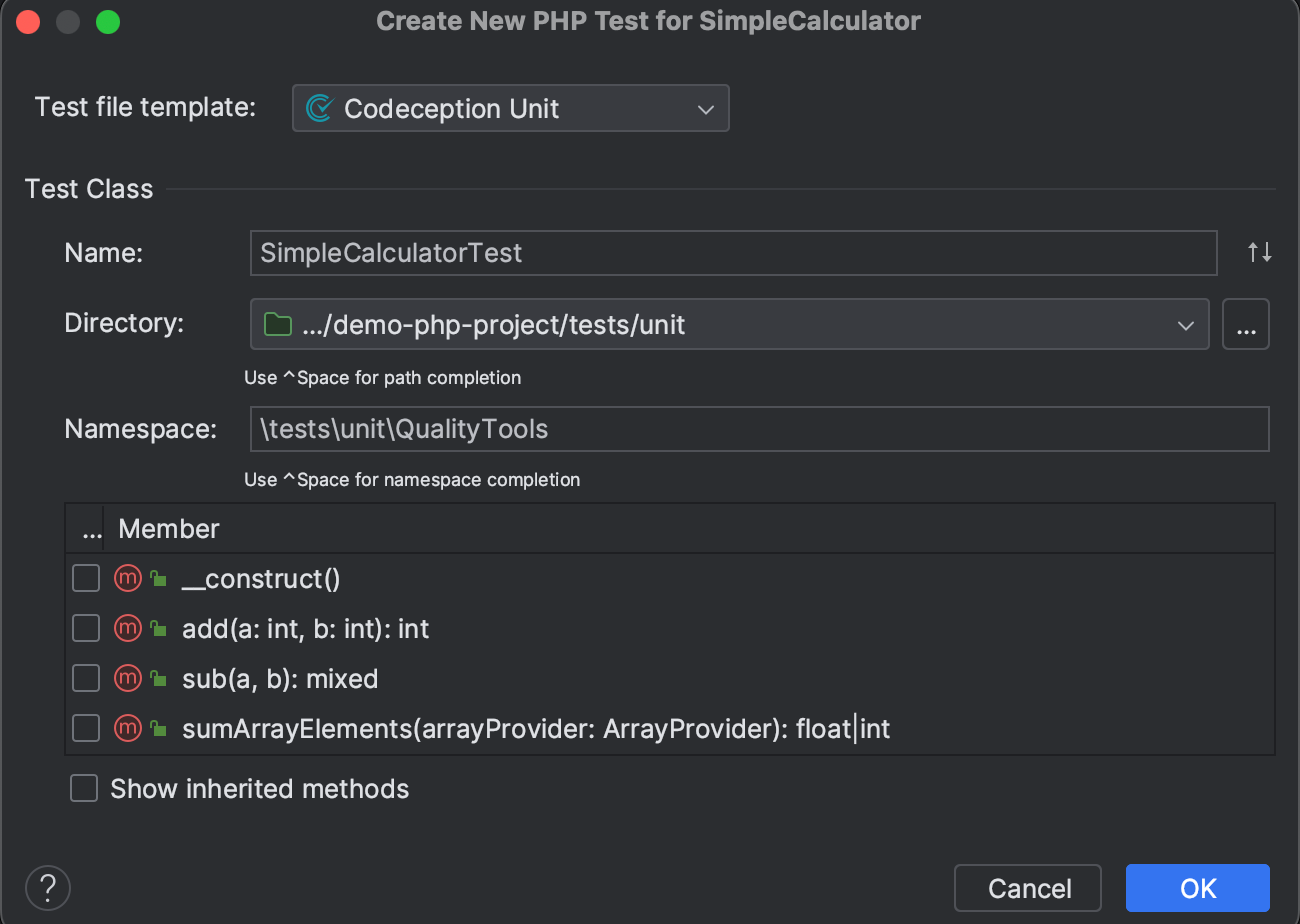The width and height of the screenshot is (1300, 924).
Task: Check the checkbox for __construct()
Action: (x=86, y=578)
